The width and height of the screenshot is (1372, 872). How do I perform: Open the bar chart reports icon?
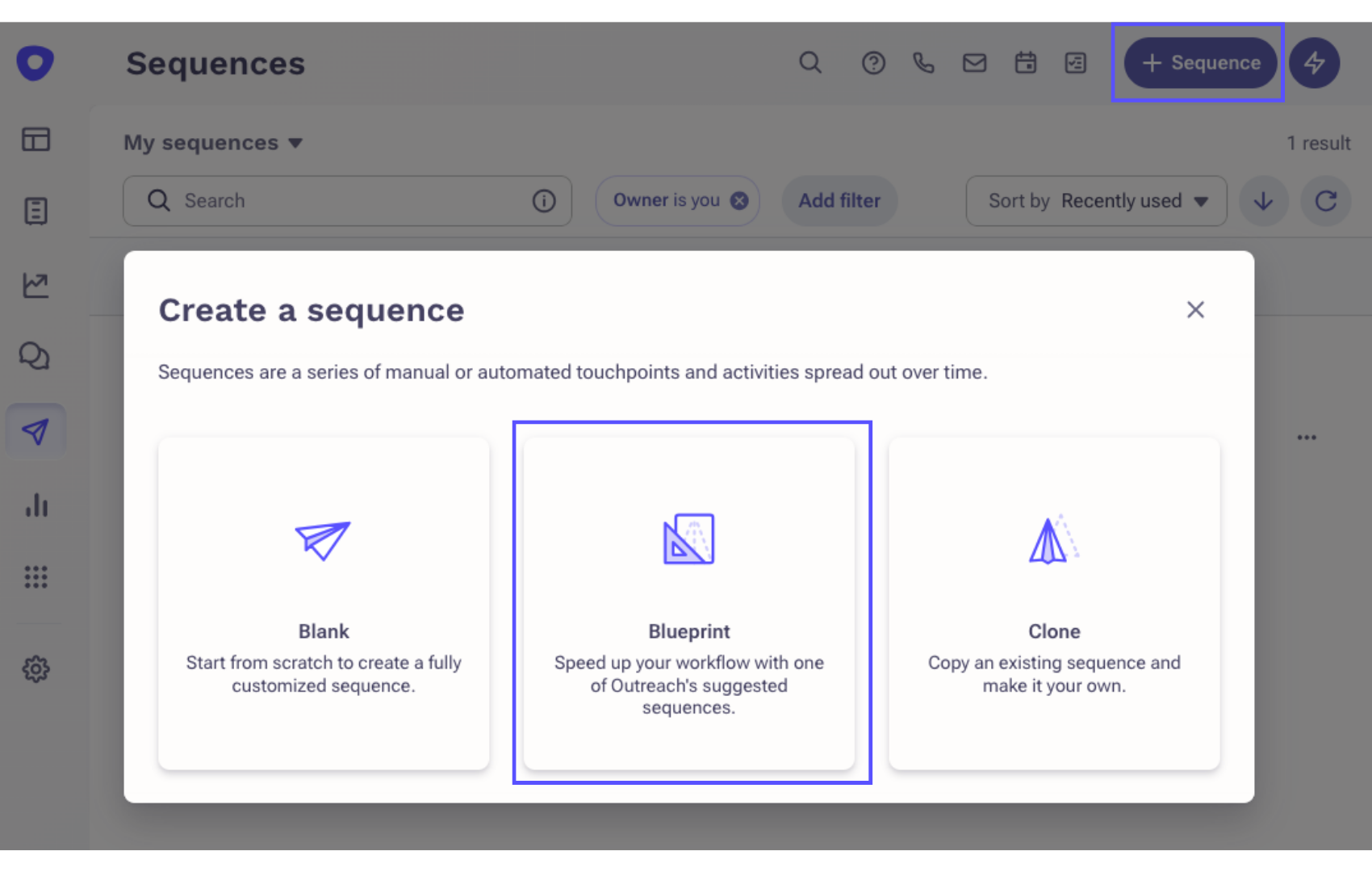point(36,505)
